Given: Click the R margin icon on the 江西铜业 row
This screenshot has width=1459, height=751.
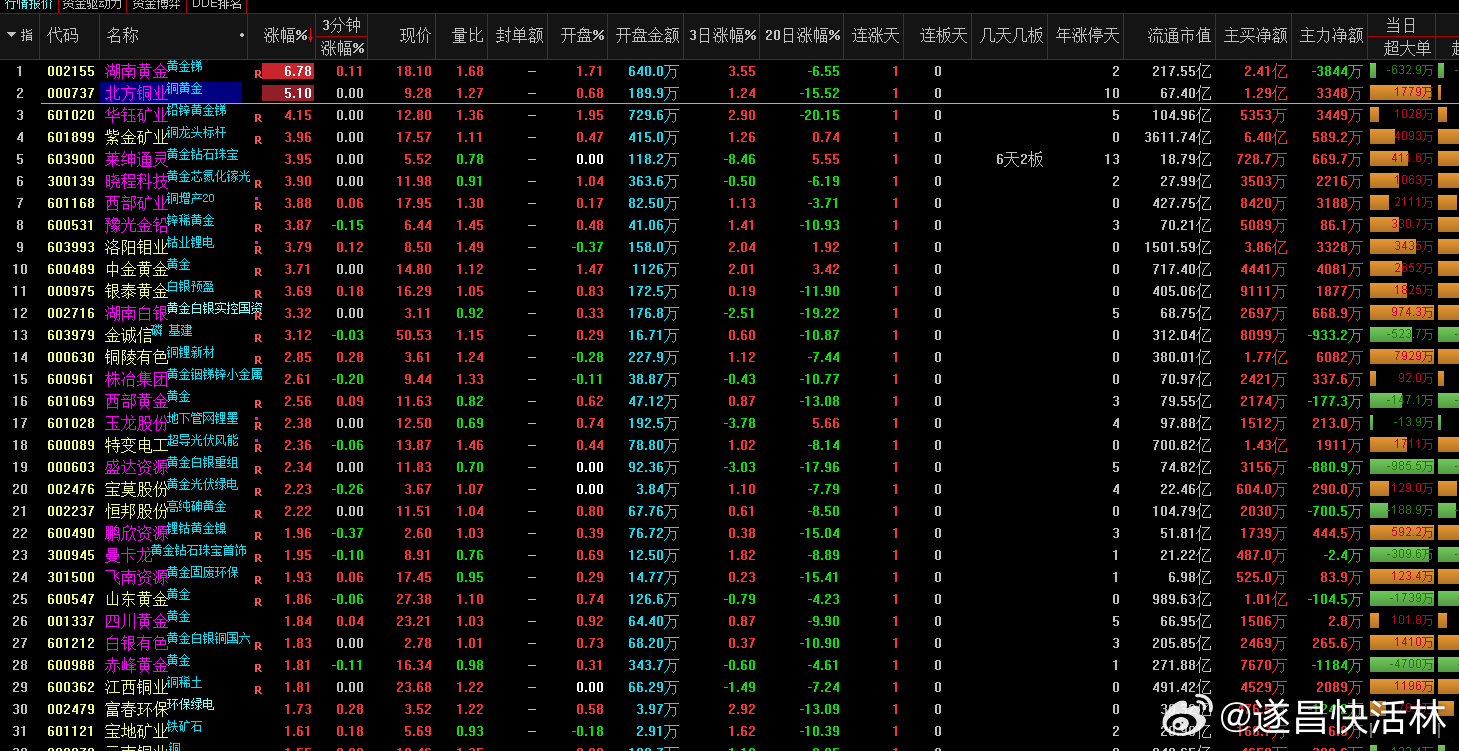Looking at the screenshot, I should (258, 689).
